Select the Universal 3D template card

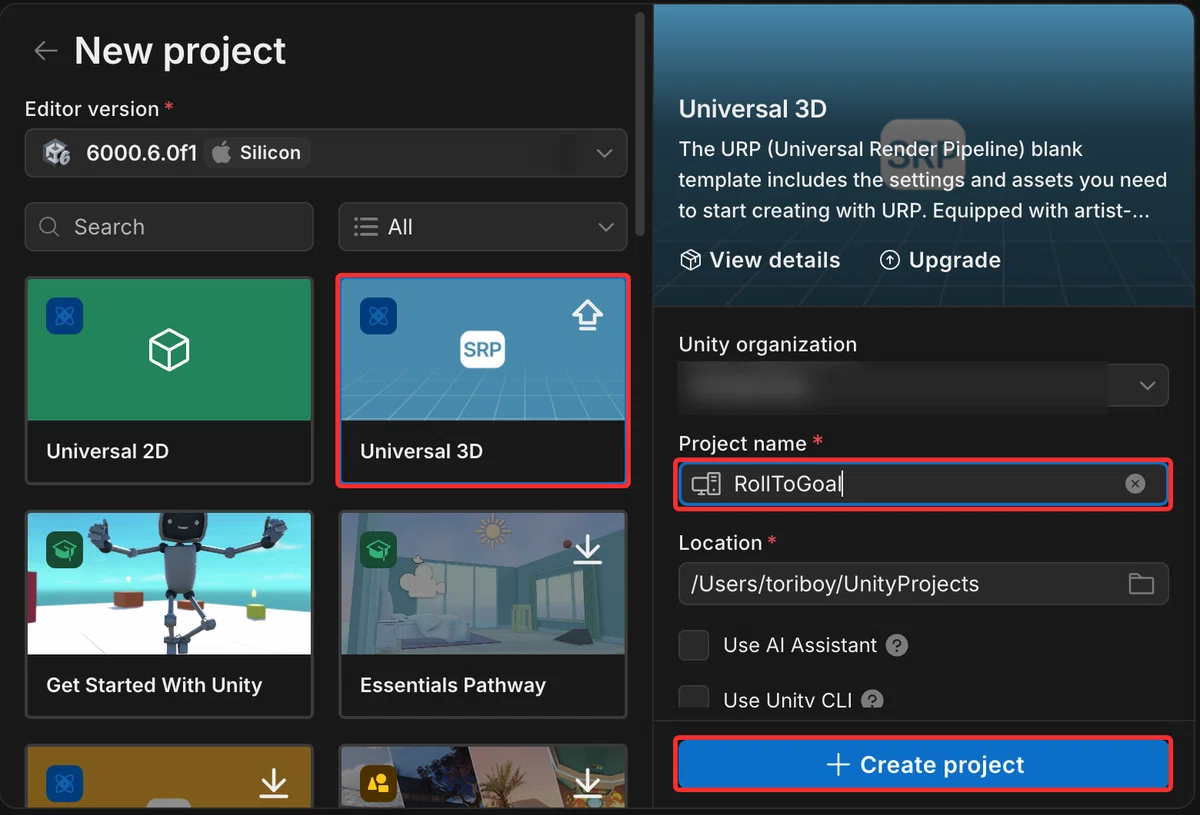point(483,381)
